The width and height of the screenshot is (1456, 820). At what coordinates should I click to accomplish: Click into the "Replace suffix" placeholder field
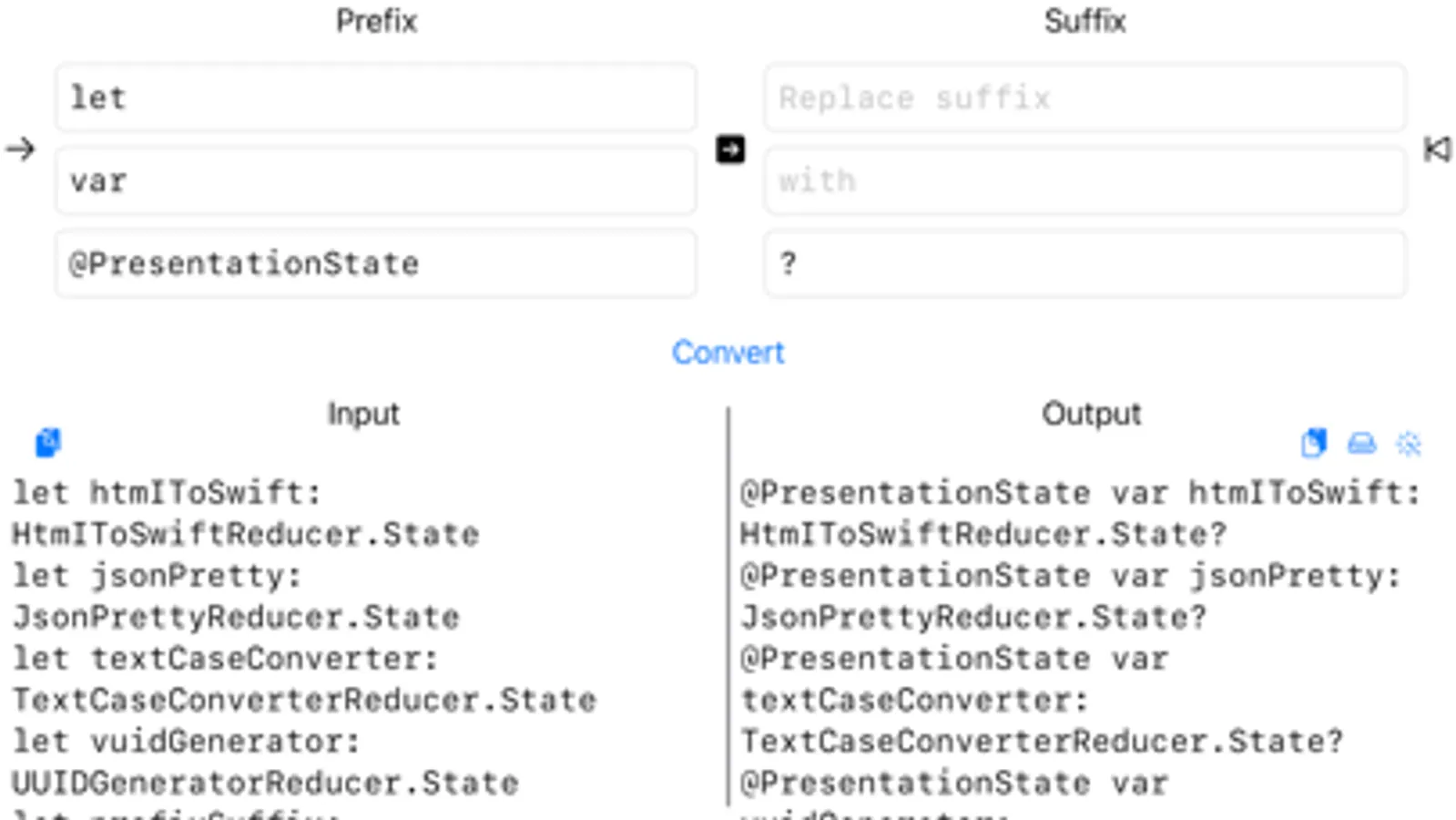click(x=1084, y=97)
